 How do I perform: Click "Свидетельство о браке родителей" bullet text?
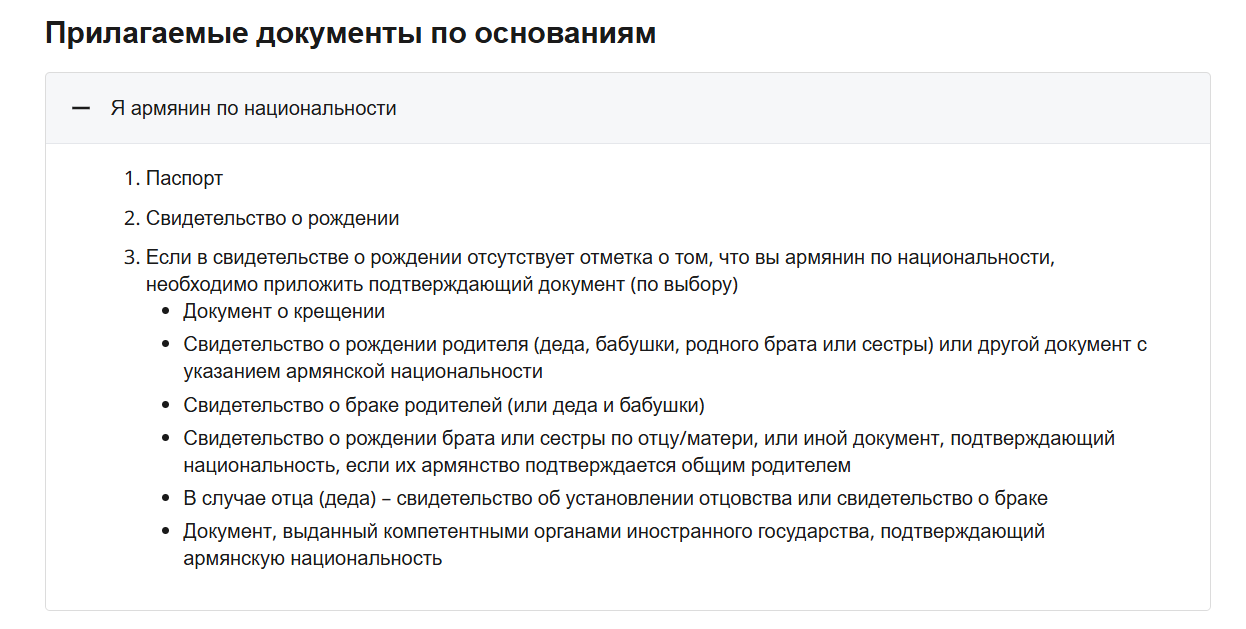(x=444, y=405)
